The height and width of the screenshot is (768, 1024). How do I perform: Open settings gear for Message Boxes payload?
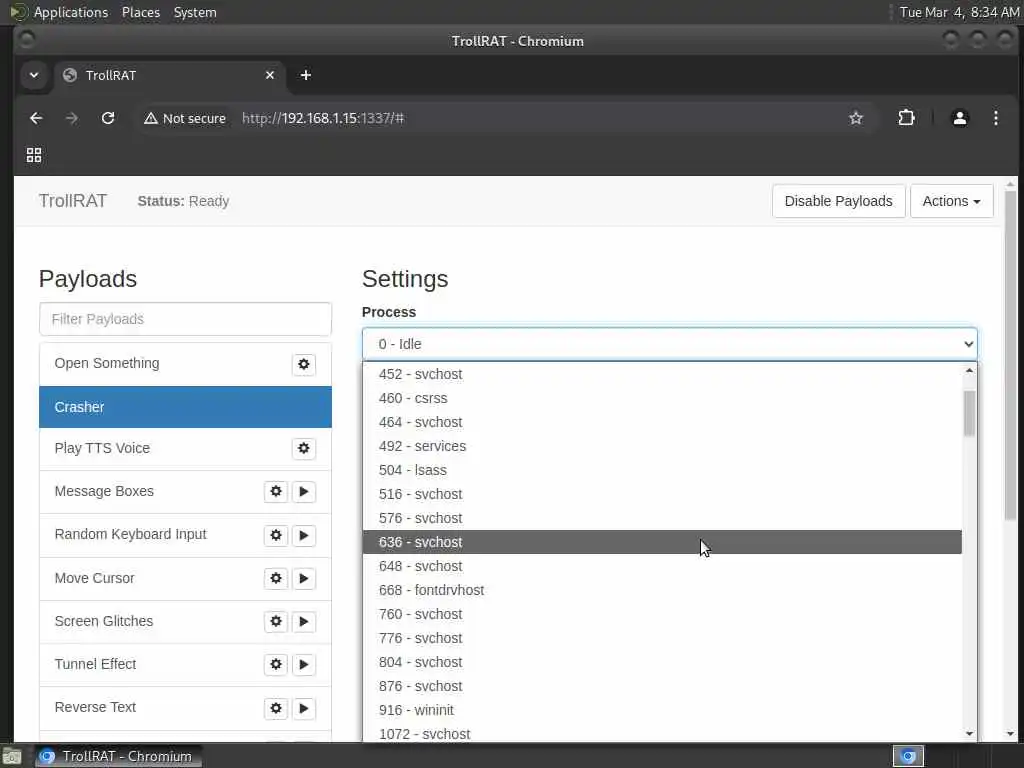(x=276, y=491)
